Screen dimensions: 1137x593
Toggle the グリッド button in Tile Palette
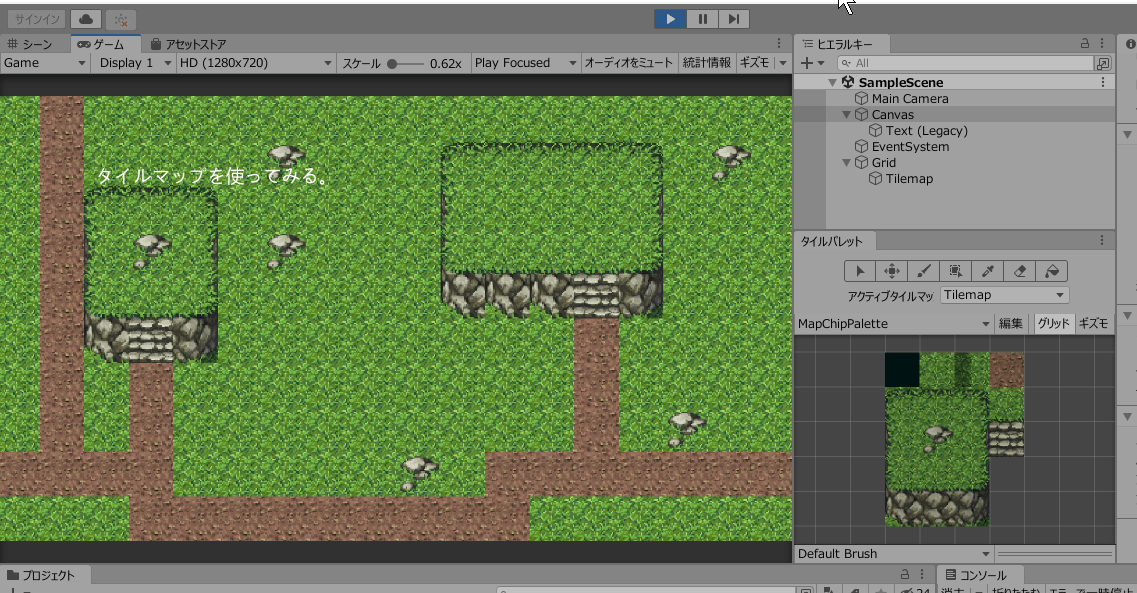pyautogui.click(x=1052, y=323)
